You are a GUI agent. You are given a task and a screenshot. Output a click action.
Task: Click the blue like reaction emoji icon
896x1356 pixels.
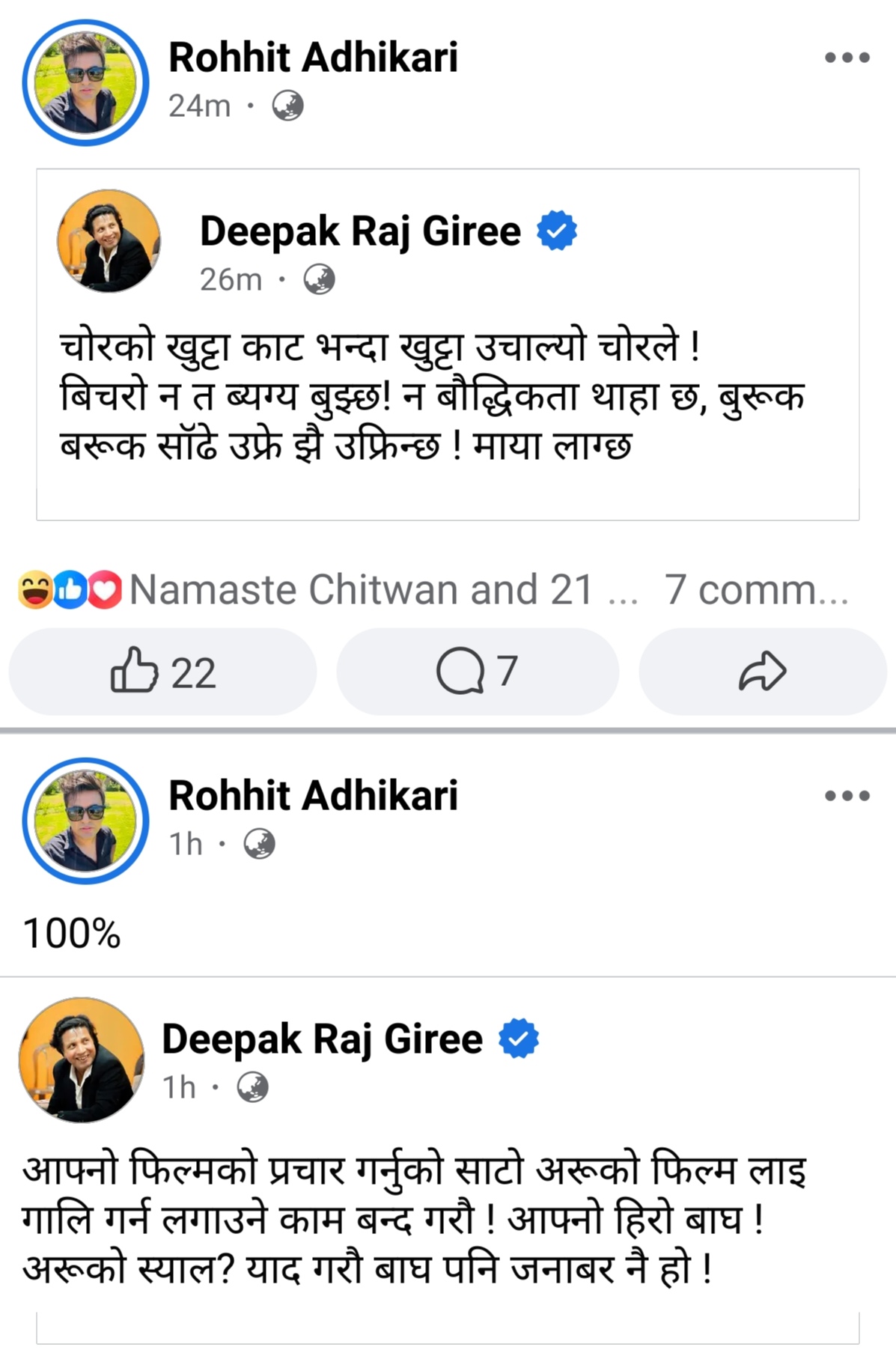pyautogui.click(x=70, y=589)
